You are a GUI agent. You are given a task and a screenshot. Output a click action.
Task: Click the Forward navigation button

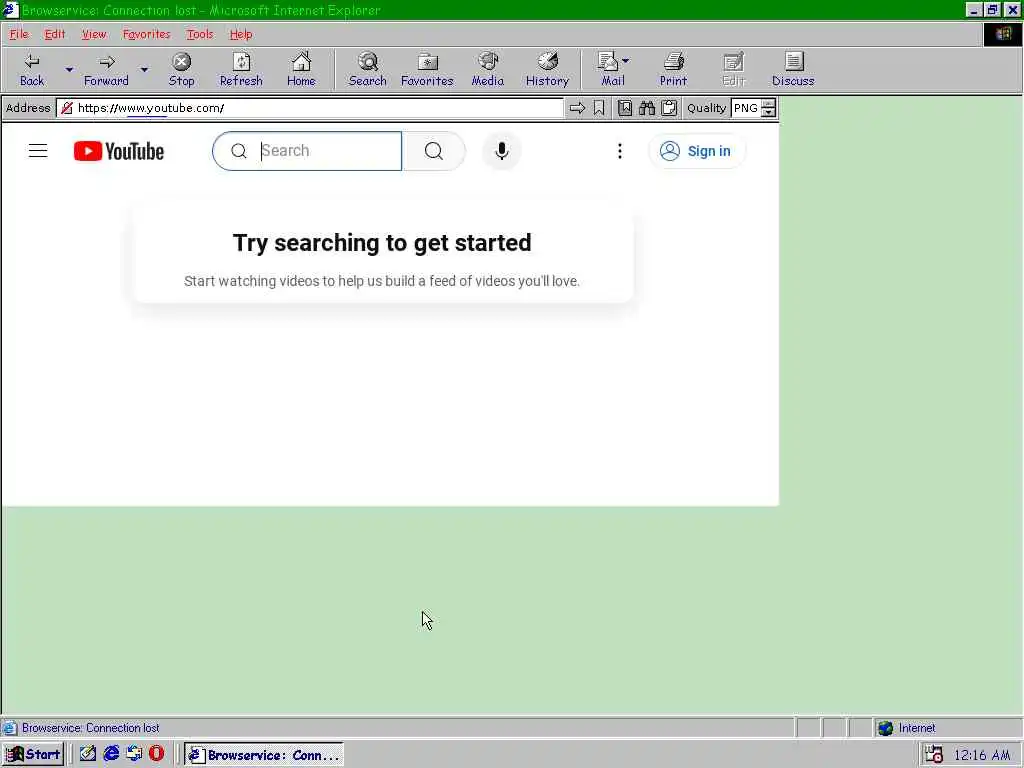pos(106,69)
